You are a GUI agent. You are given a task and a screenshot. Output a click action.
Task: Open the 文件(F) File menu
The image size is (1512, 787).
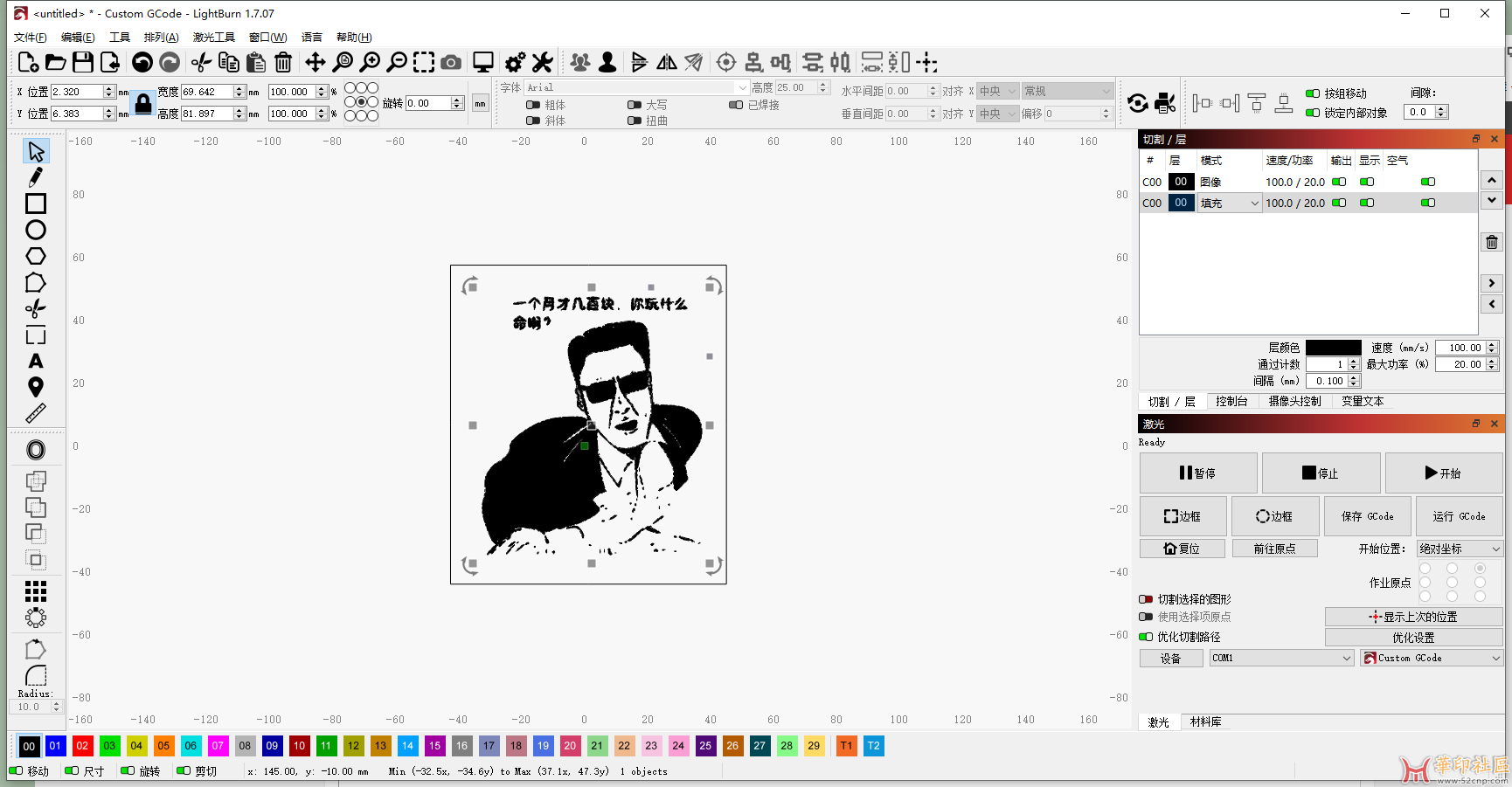point(31,38)
